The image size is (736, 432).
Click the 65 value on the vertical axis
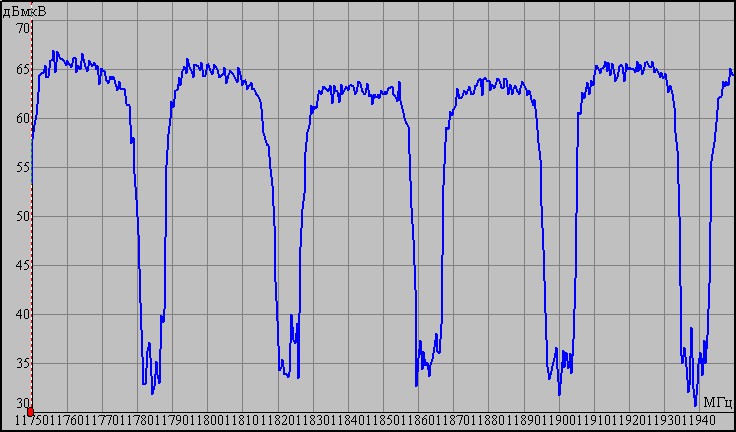pos(22,70)
